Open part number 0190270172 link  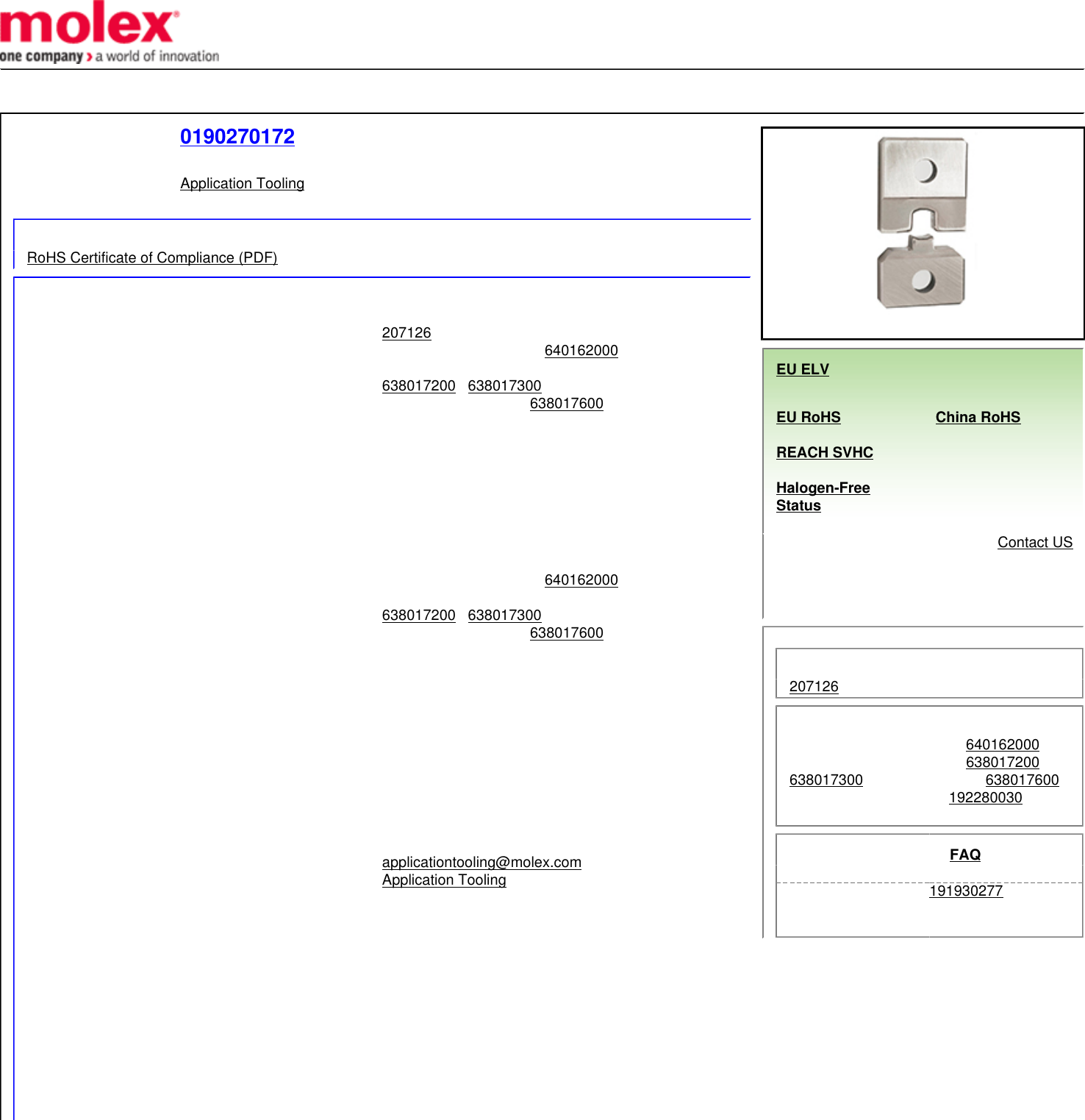tap(237, 137)
